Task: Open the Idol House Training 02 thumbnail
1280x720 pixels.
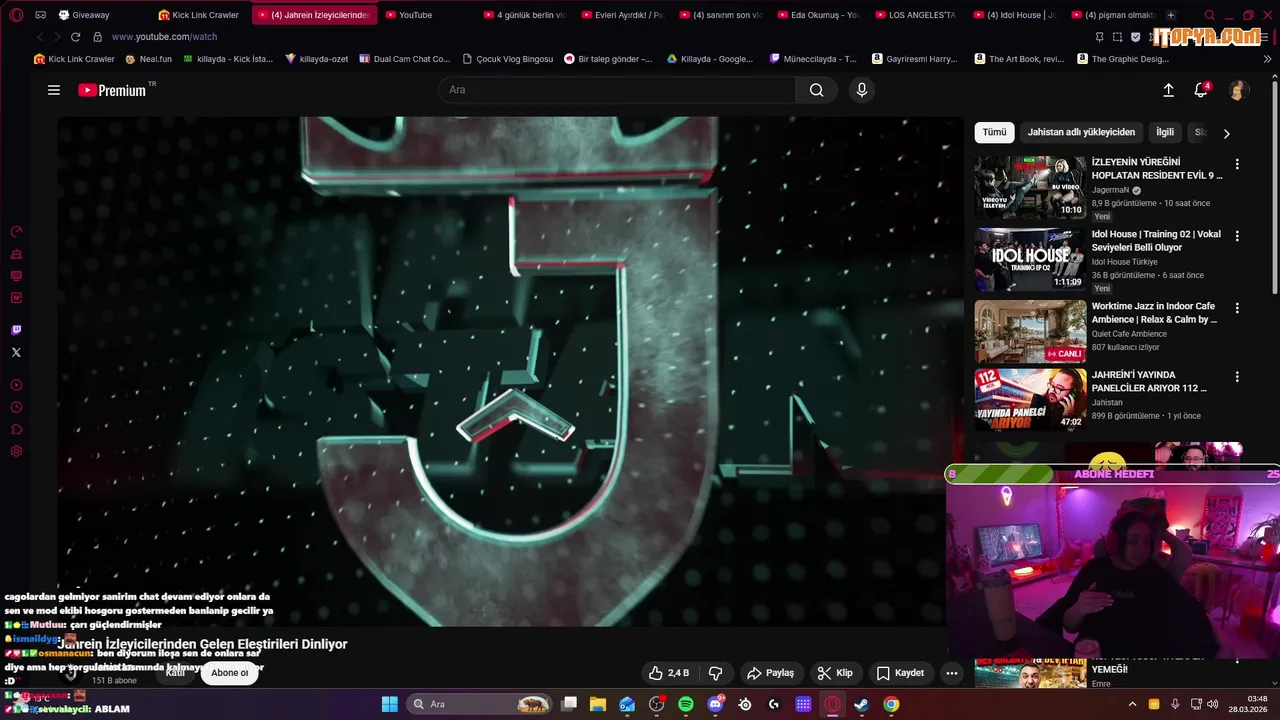Action: click(x=1030, y=259)
